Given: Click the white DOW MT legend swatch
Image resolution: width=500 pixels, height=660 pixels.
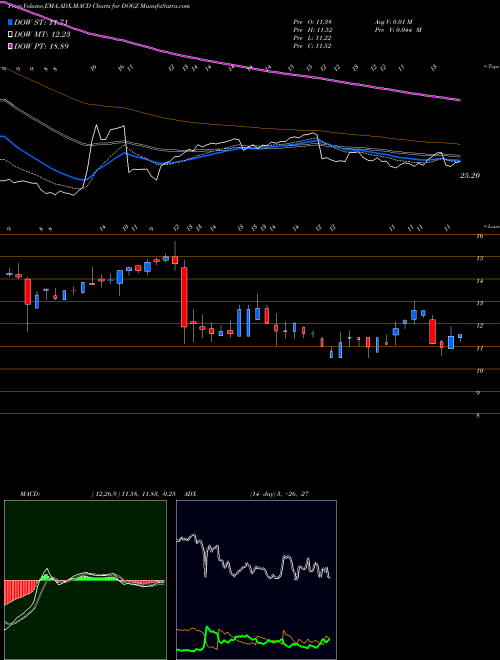Looking at the screenshot, I should coord(11,35).
